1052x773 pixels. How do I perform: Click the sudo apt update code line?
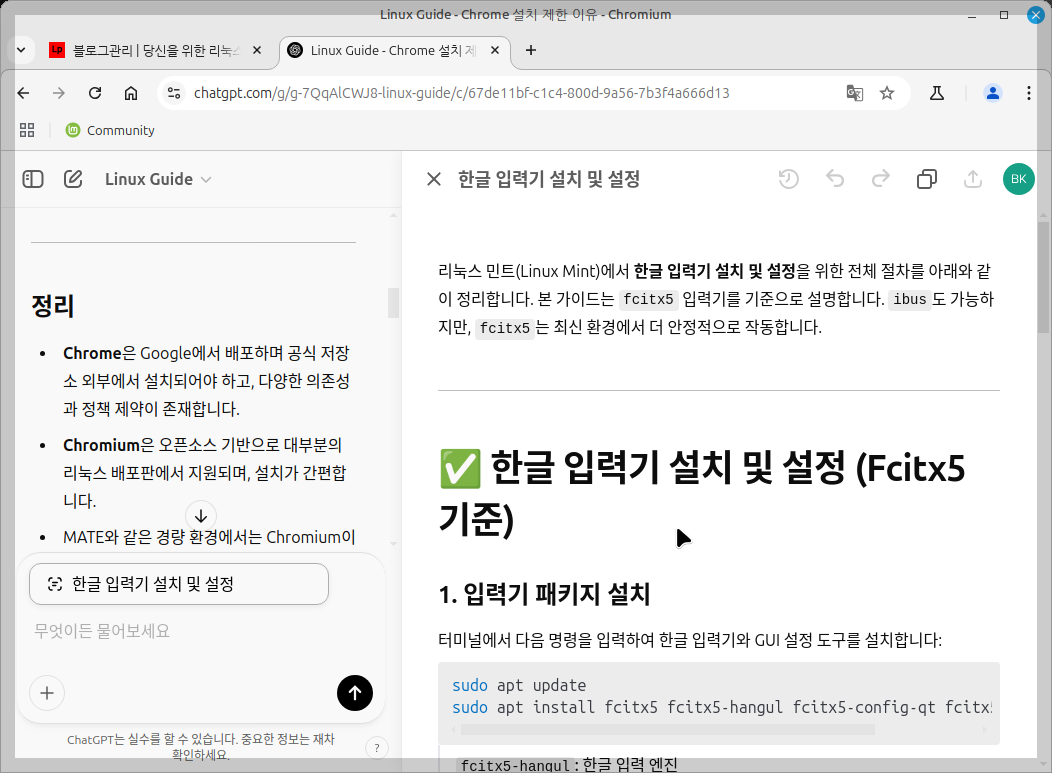[x=519, y=685]
